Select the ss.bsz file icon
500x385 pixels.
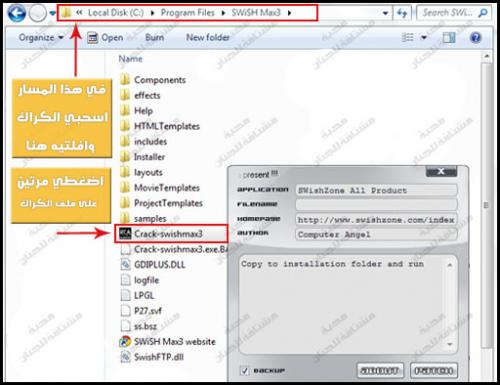tap(125, 326)
